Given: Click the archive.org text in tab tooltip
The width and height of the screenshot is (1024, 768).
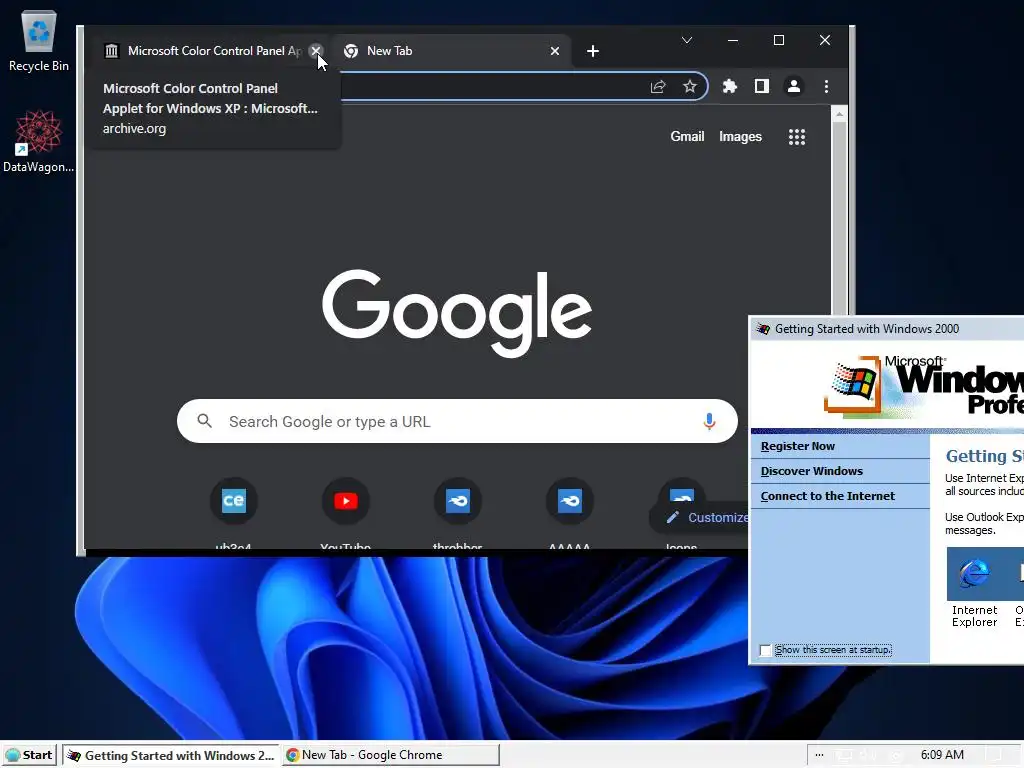Looking at the screenshot, I should click(134, 129).
